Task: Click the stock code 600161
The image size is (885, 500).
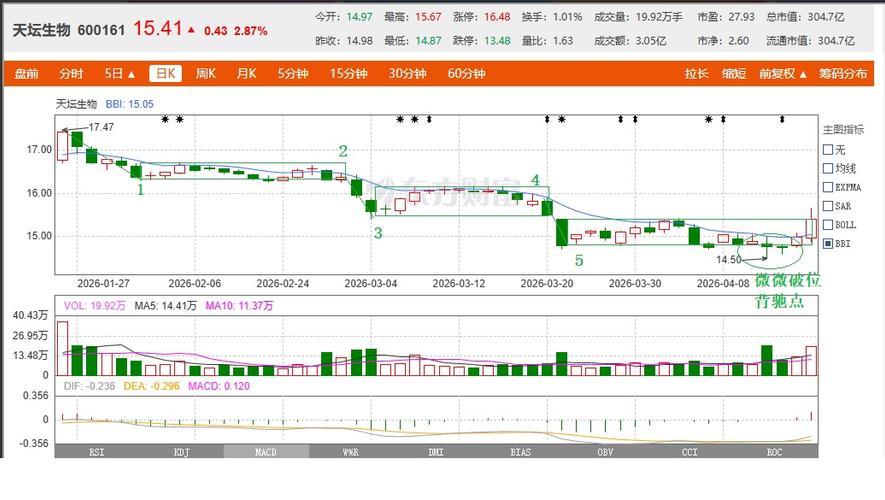Action: (101, 30)
